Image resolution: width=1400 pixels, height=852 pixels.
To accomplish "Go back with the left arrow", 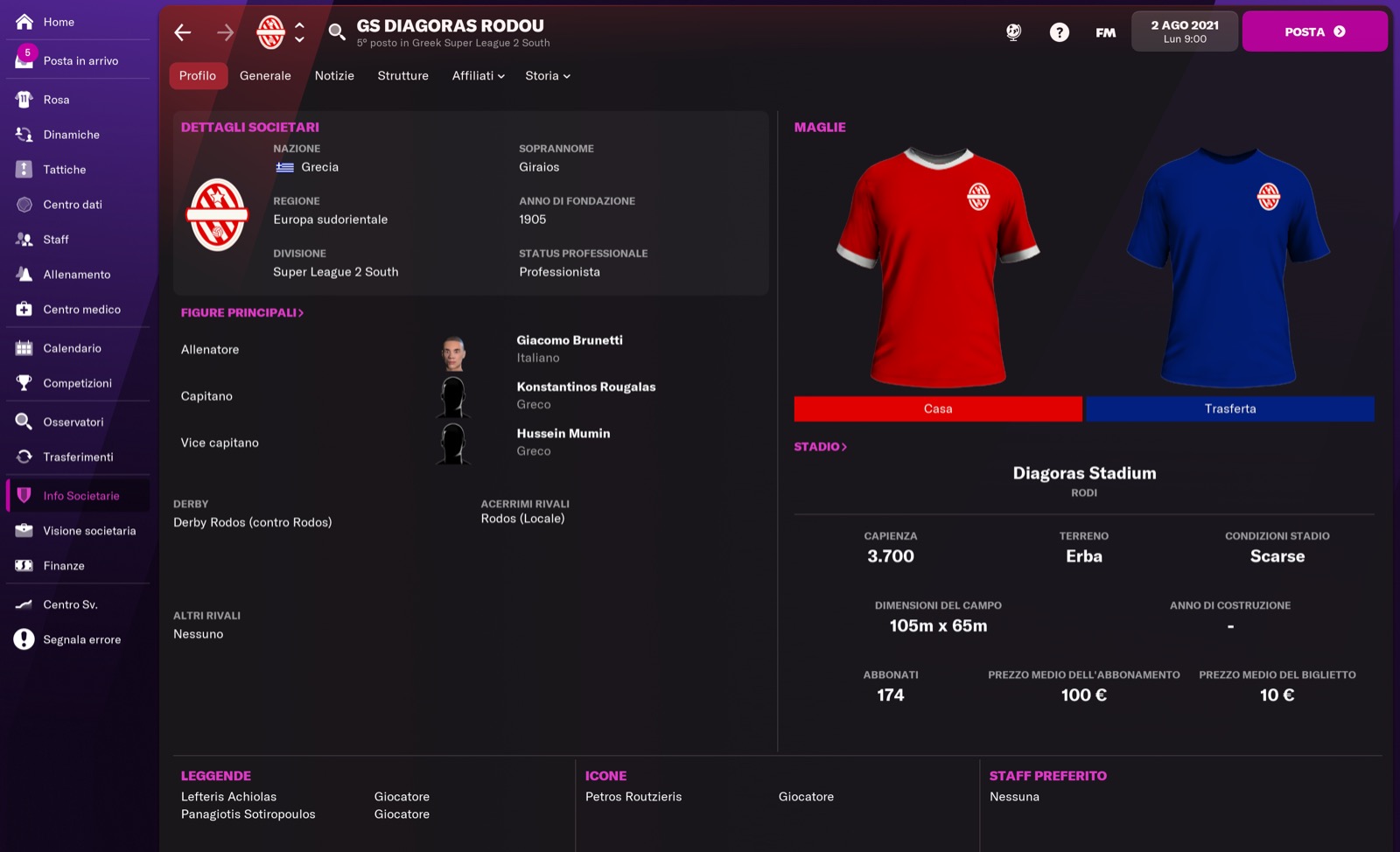I will click(182, 32).
